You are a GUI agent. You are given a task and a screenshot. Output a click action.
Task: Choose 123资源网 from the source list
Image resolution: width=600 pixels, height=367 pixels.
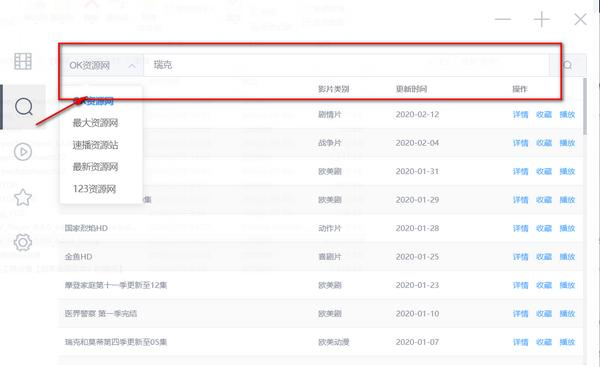[x=95, y=189]
